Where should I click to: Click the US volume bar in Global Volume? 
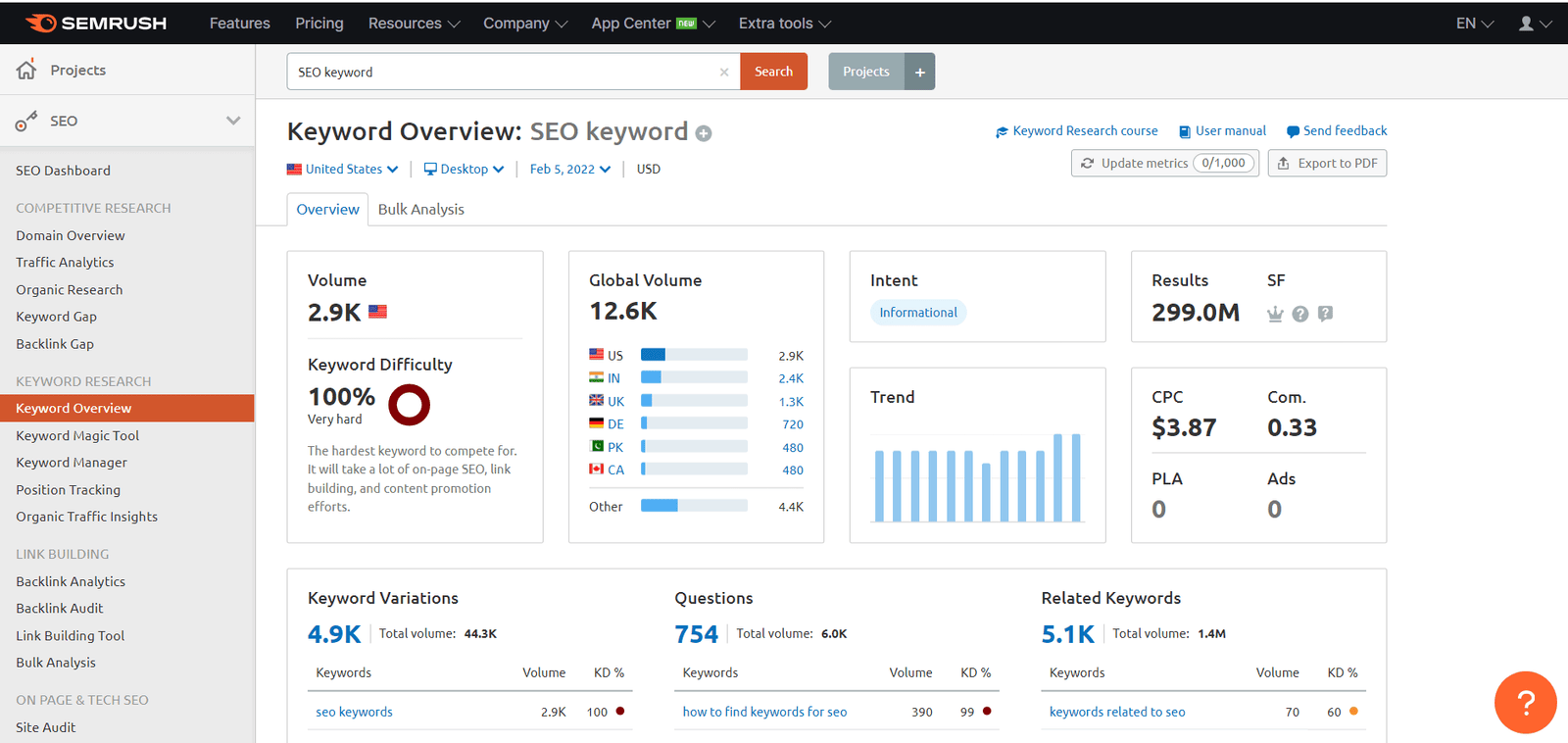coord(693,355)
